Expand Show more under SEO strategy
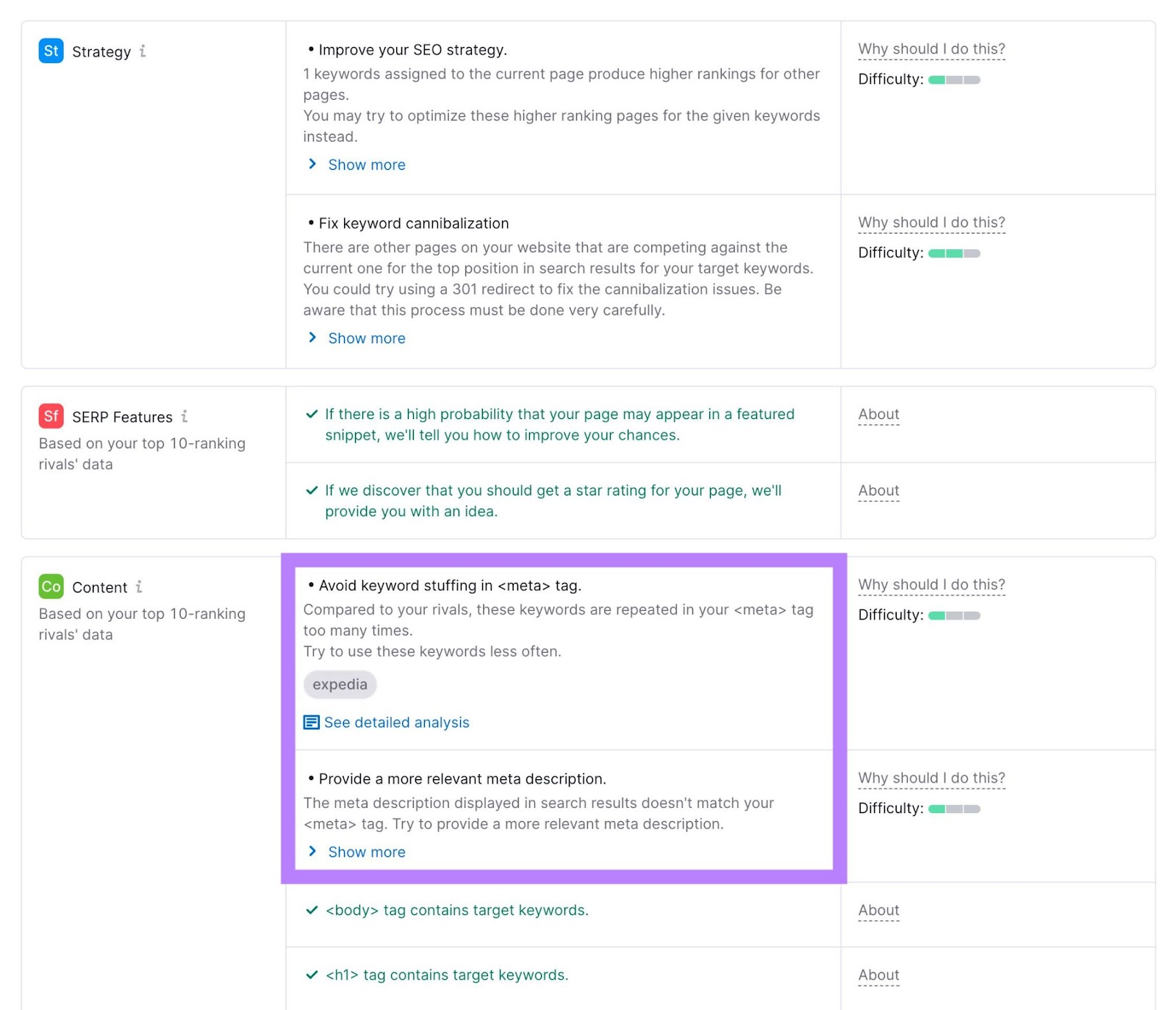1176x1010 pixels. [x=366, y=165]
